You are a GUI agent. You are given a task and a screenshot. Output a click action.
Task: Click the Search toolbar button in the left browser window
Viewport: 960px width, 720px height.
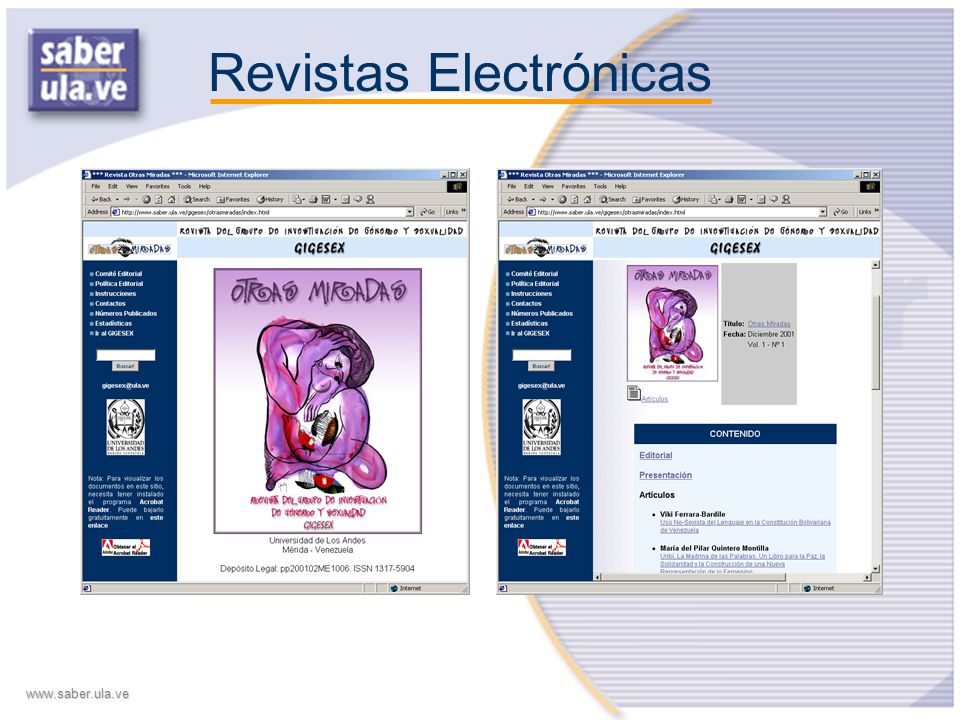point(197,199)
